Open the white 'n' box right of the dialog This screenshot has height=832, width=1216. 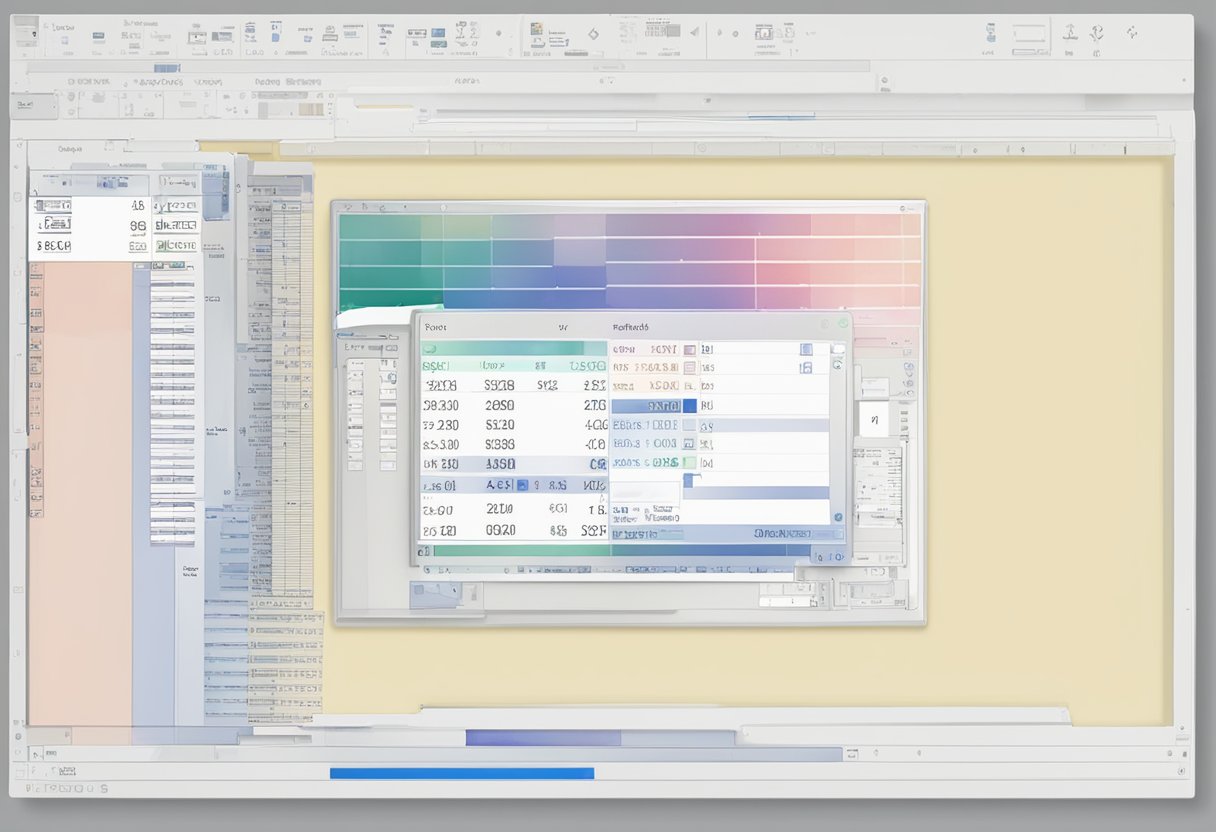(x=873, y=420)
